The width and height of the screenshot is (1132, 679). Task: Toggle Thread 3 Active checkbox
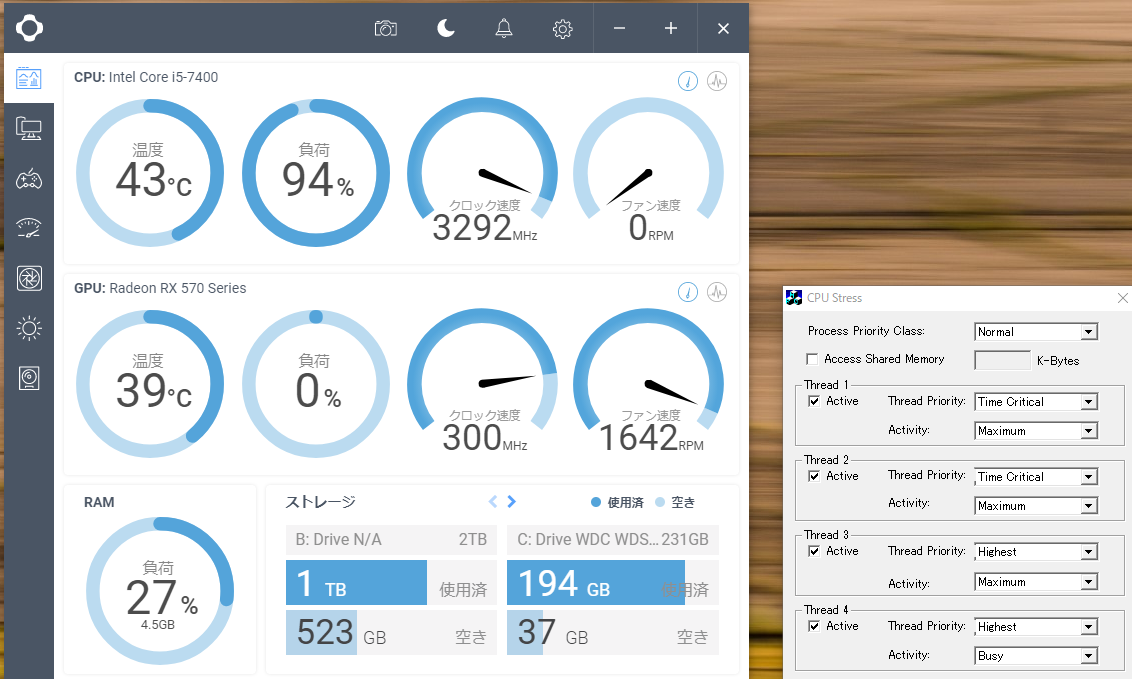pyautogui.click(x=814, y=551)
